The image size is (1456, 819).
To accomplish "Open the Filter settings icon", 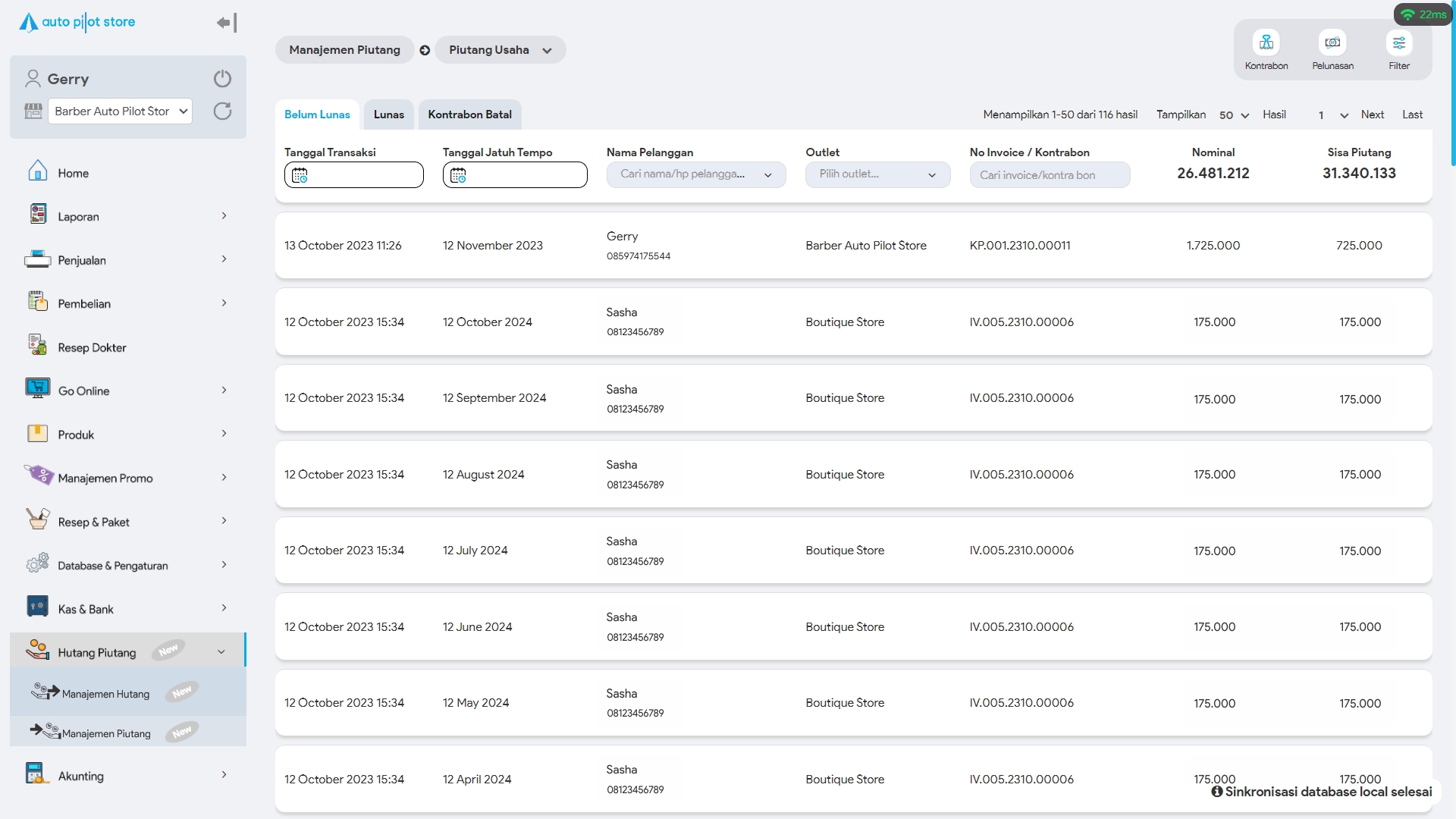I will pos(1398,43).
